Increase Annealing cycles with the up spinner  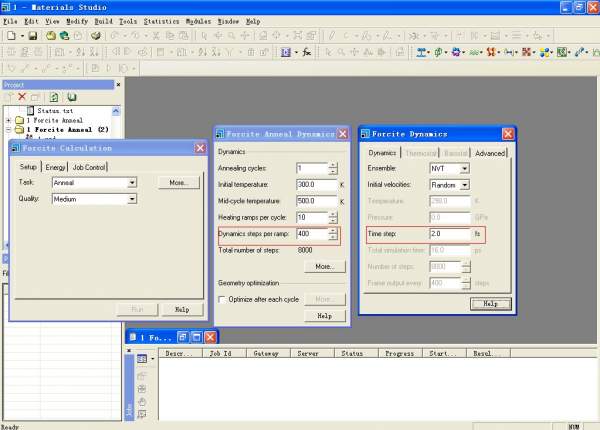point(333,166)
